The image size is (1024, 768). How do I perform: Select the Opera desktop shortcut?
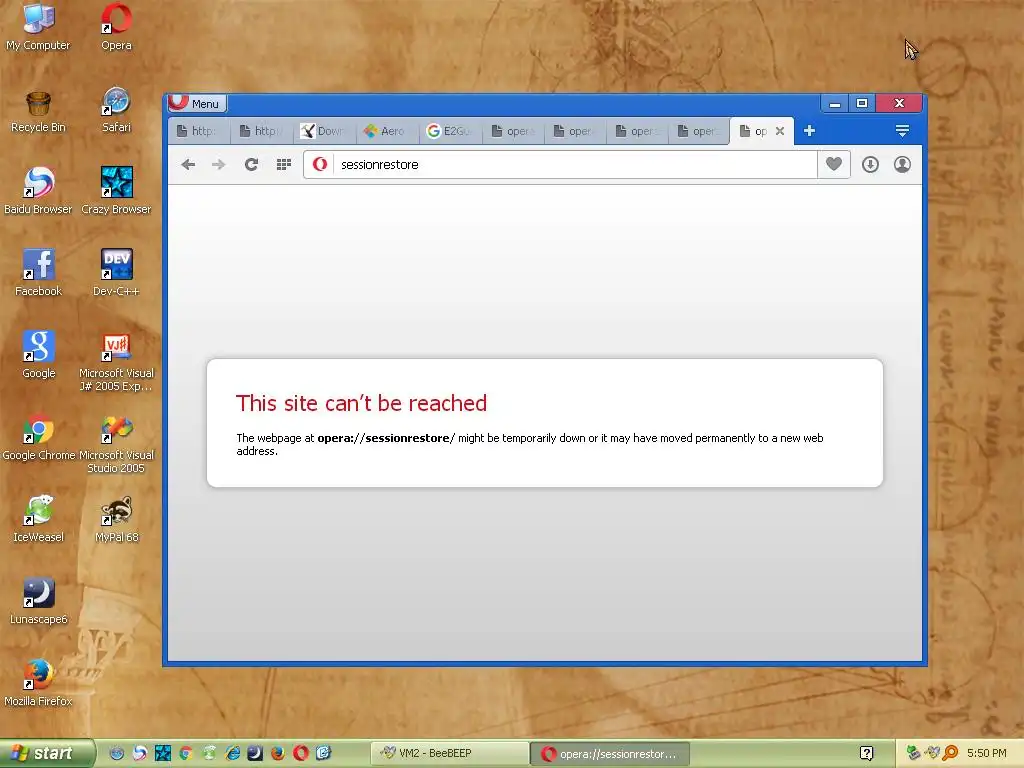(116, 27)
